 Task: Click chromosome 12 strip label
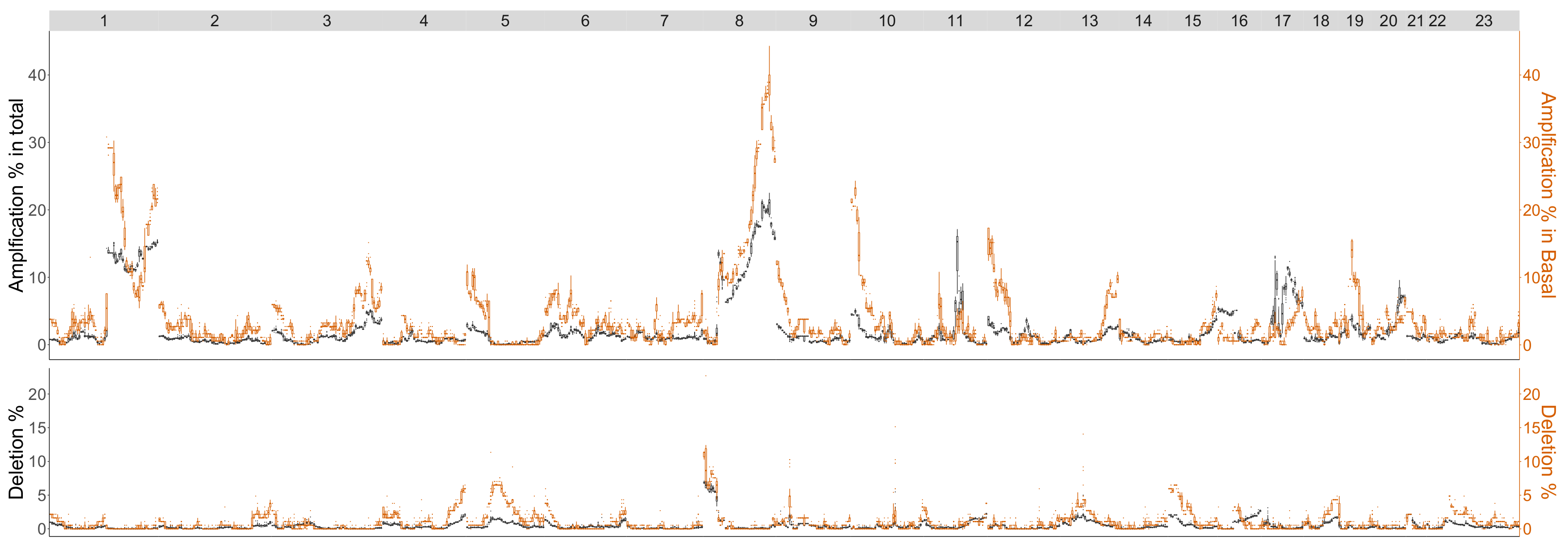1024,21
